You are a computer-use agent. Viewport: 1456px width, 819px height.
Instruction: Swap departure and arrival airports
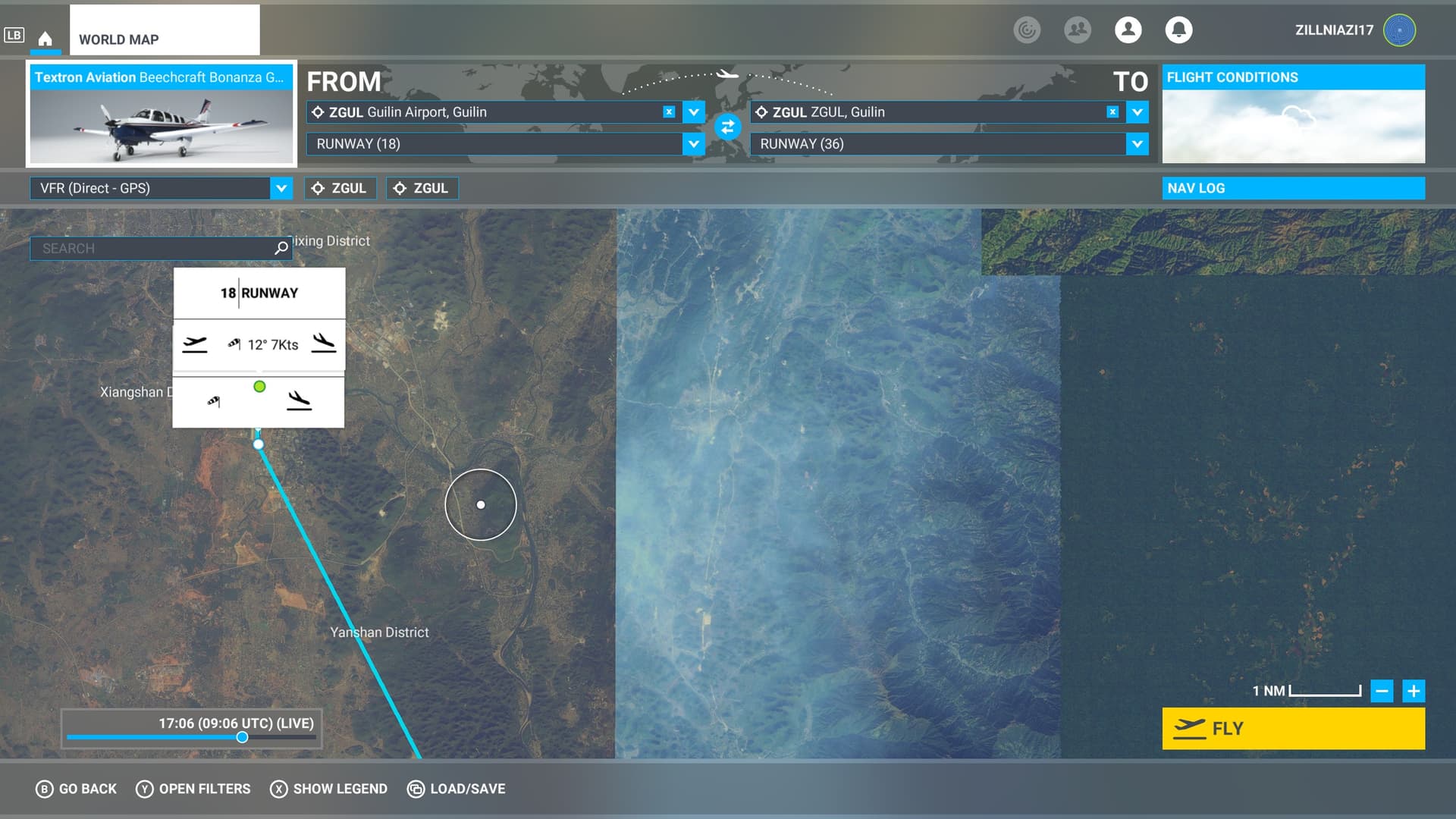[727, 127]
